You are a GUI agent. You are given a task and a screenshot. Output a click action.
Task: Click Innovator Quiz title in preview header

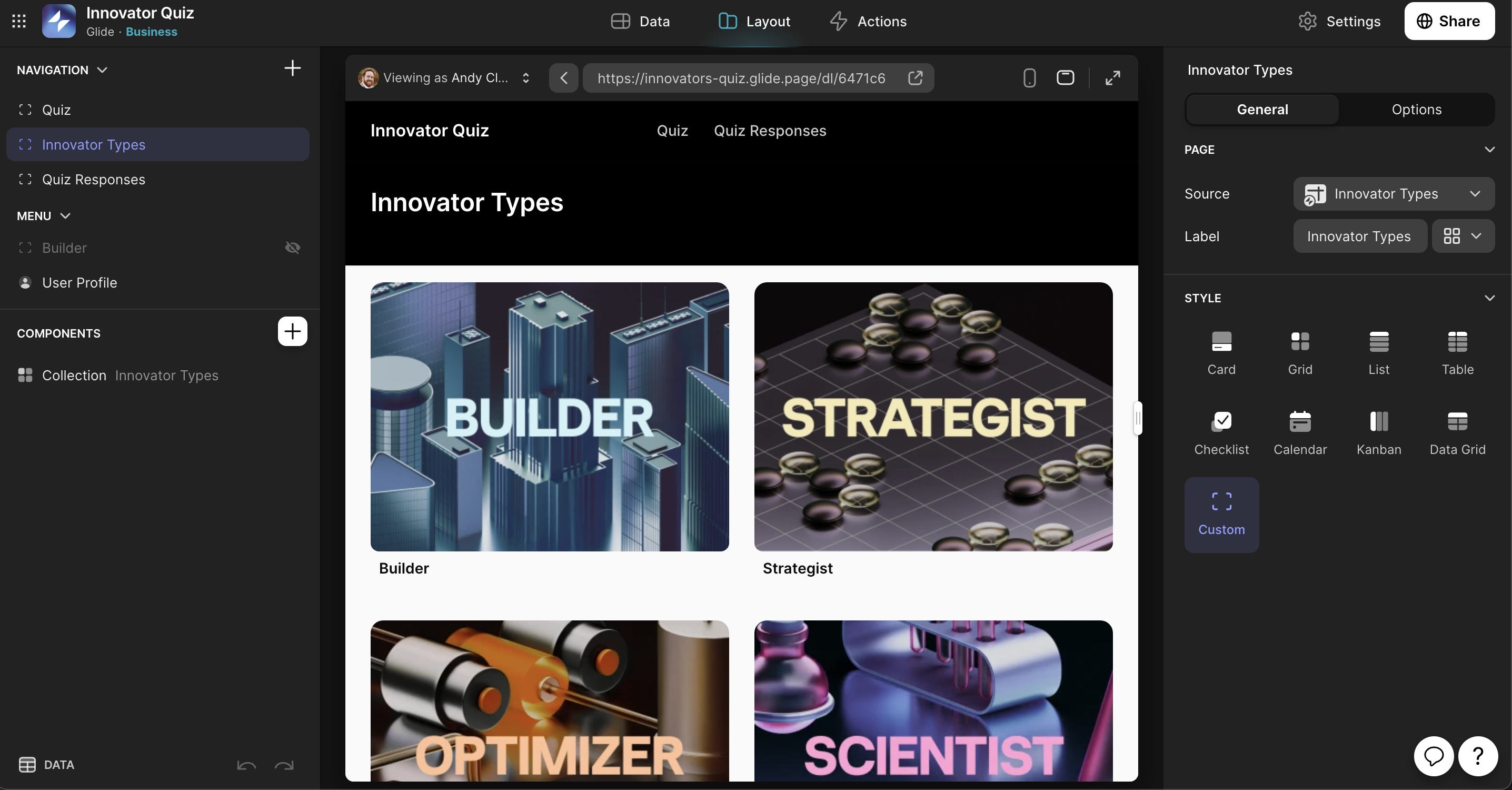(x=429, y=131)
